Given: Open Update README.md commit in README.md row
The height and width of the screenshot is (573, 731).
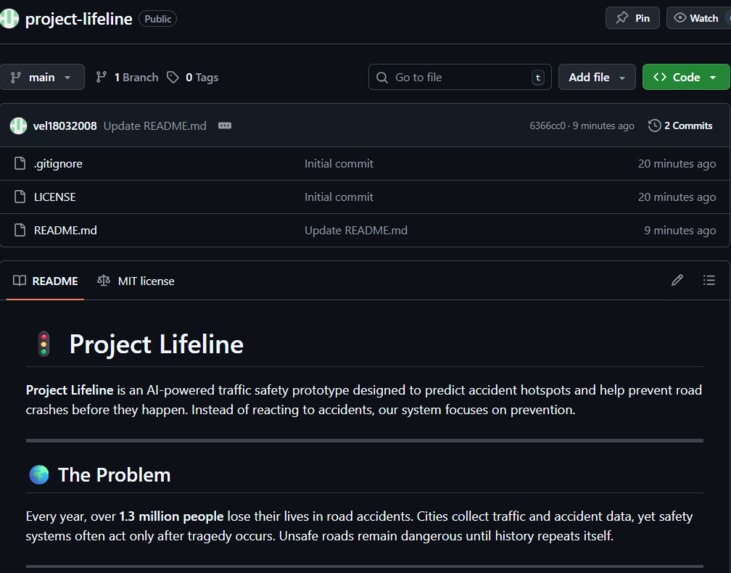Looking at the screenshot, I should (356, 230).
